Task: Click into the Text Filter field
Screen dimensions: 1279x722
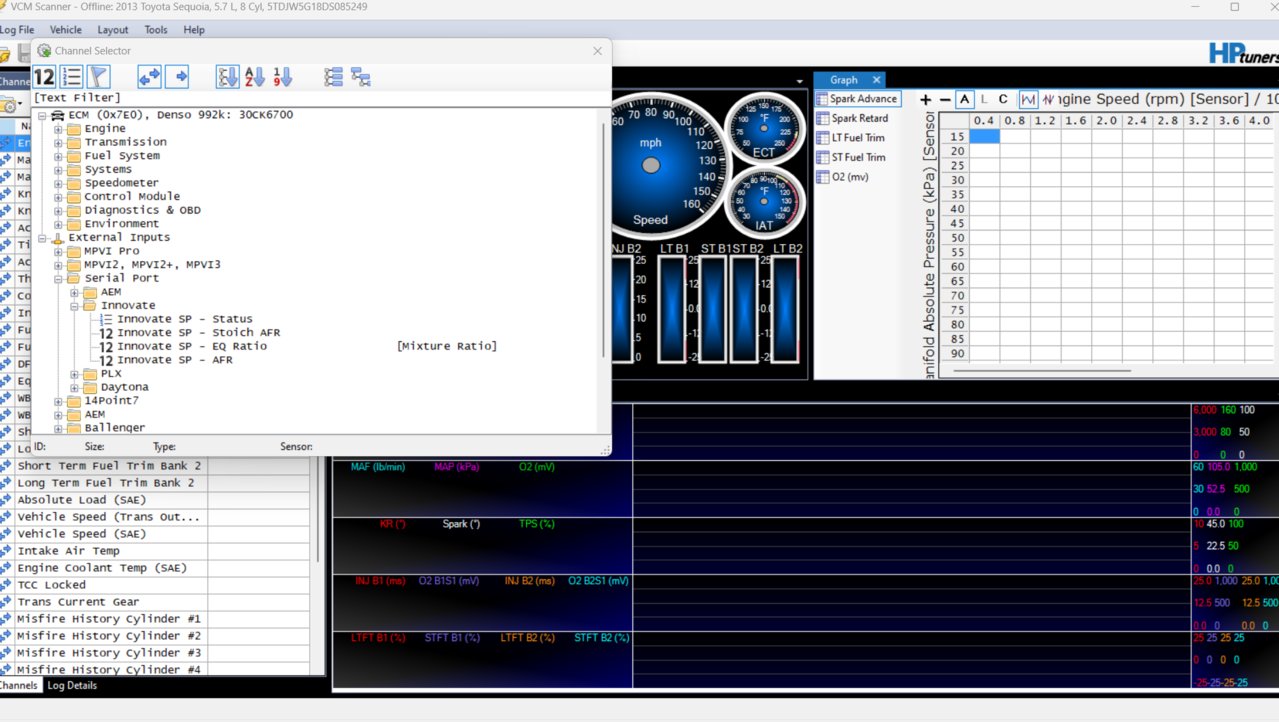Action: tap(320, 98)
